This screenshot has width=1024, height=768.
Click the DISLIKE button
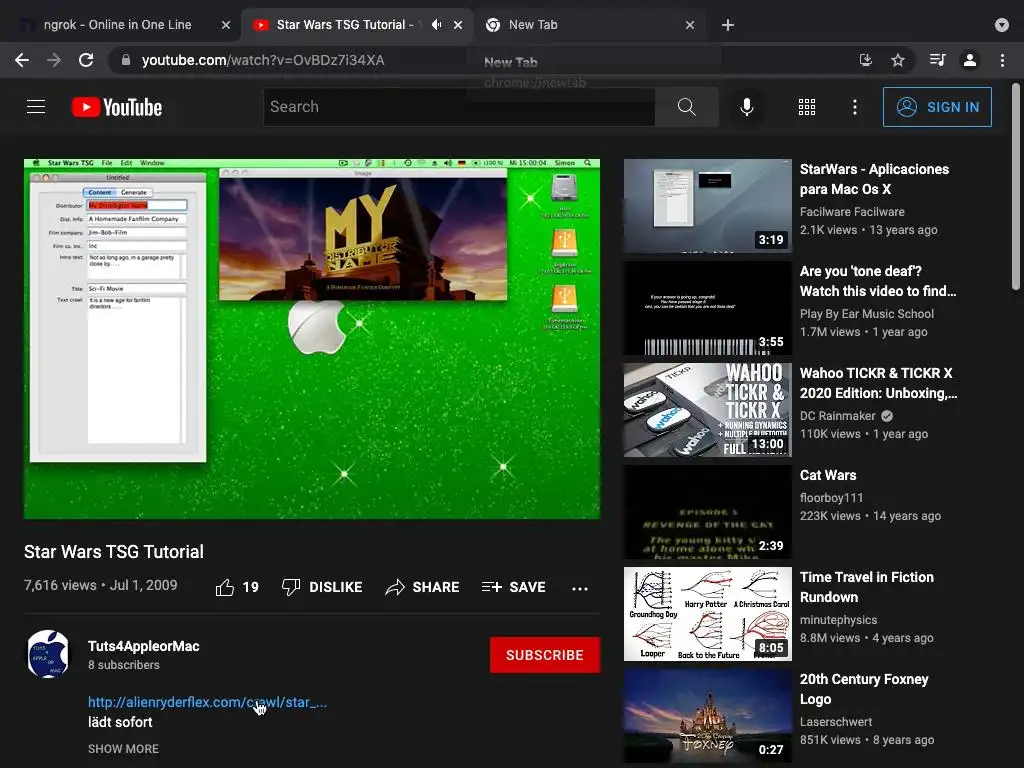pos(322,587)
